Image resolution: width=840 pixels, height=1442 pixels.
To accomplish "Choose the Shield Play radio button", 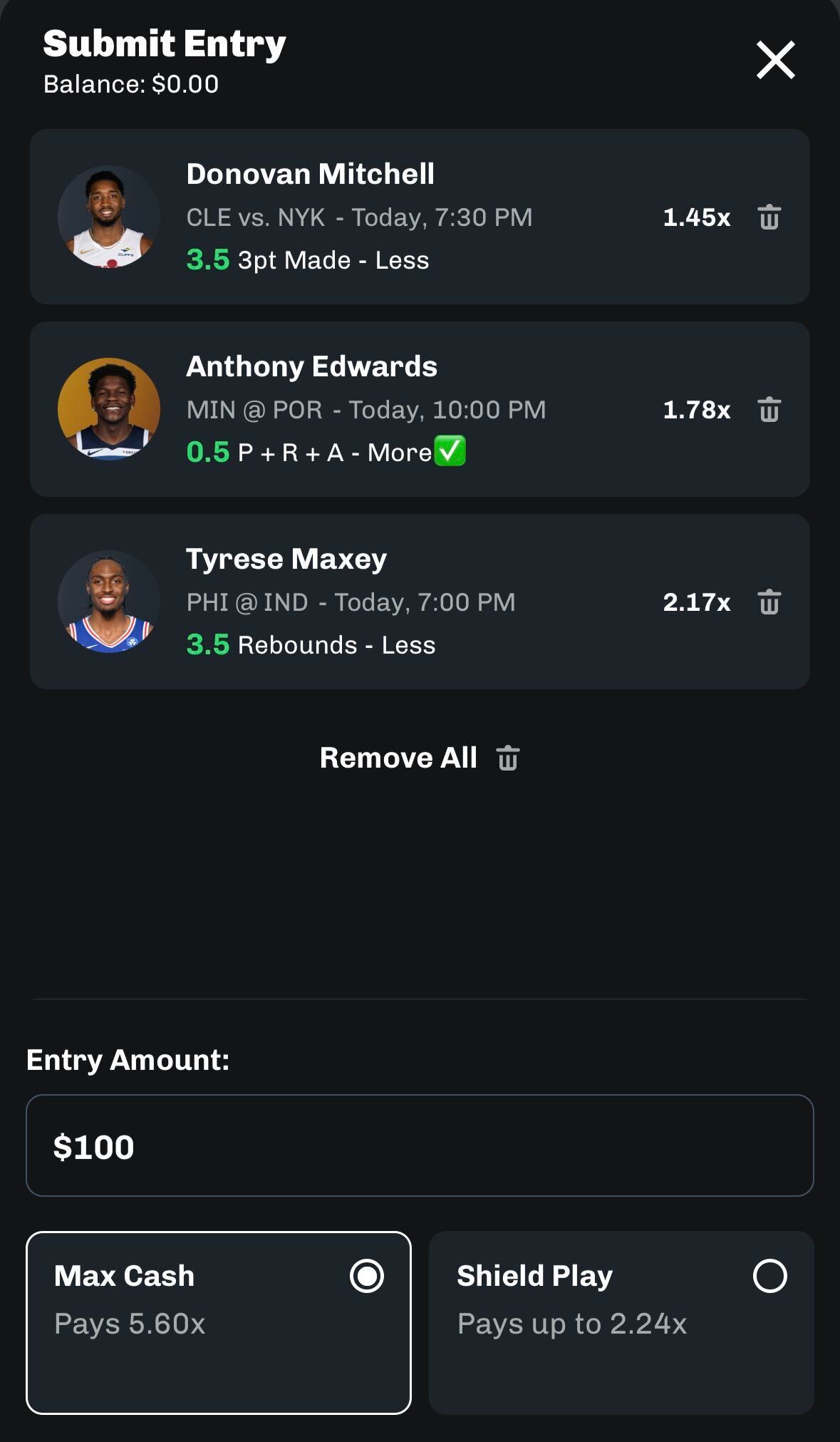I will click(769, 1276).
